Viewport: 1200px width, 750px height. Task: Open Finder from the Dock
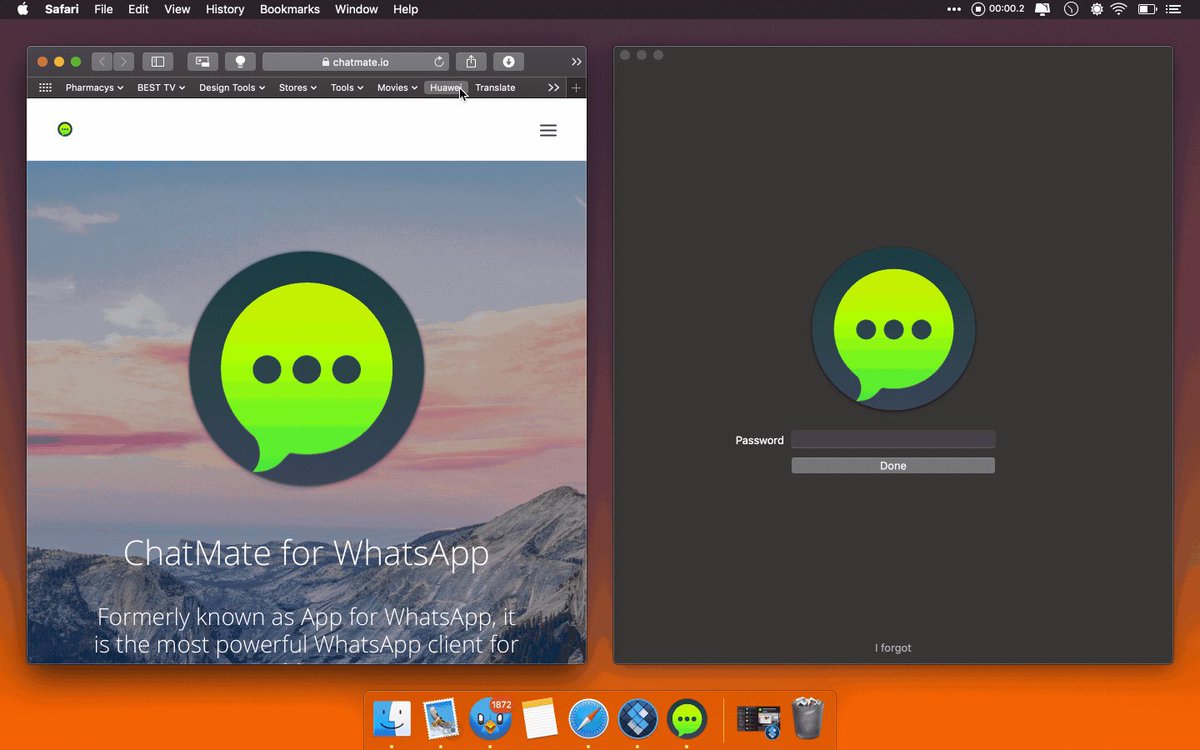(x=392, y=718)
